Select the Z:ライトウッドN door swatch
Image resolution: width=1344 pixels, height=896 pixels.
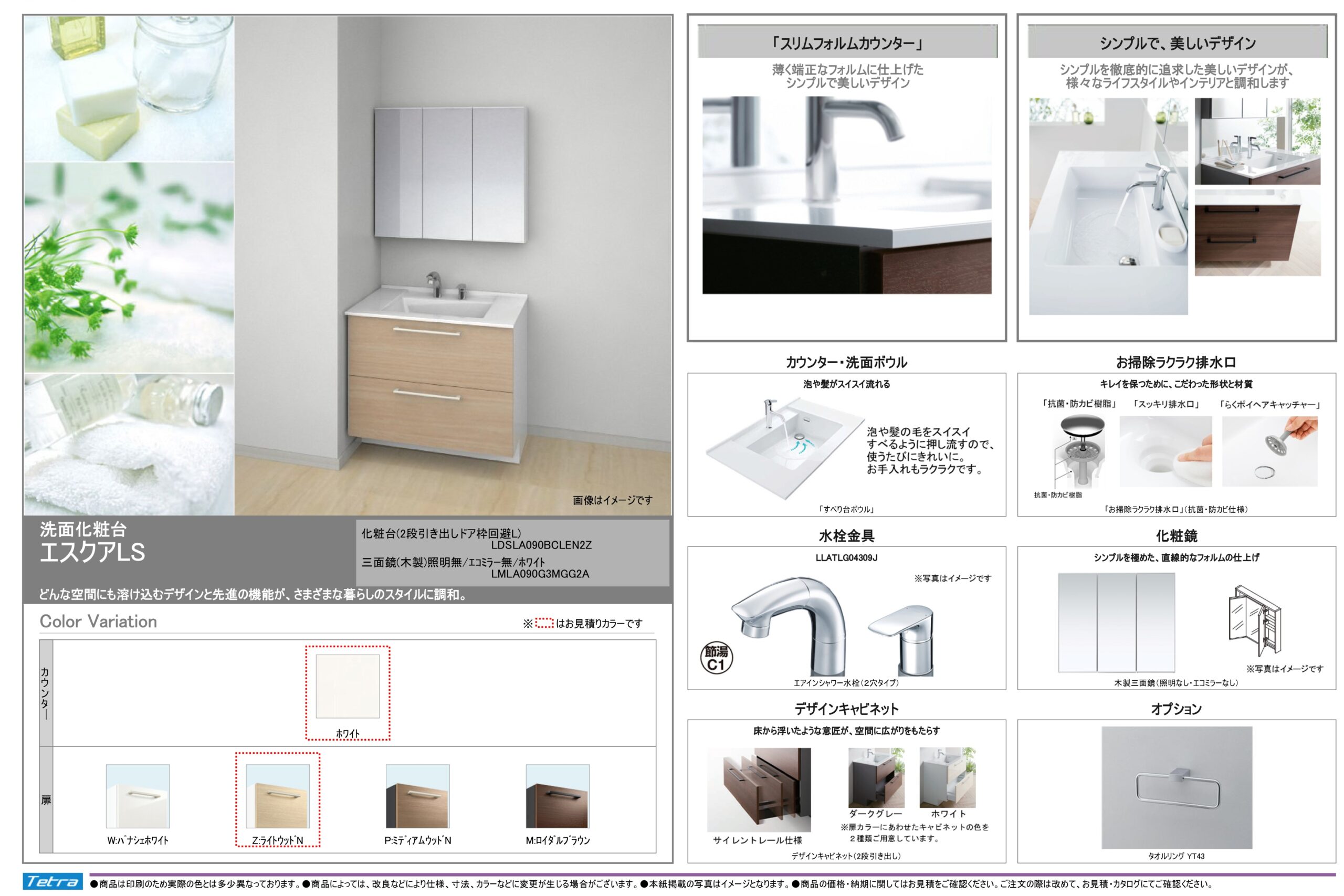pos(278,796)
